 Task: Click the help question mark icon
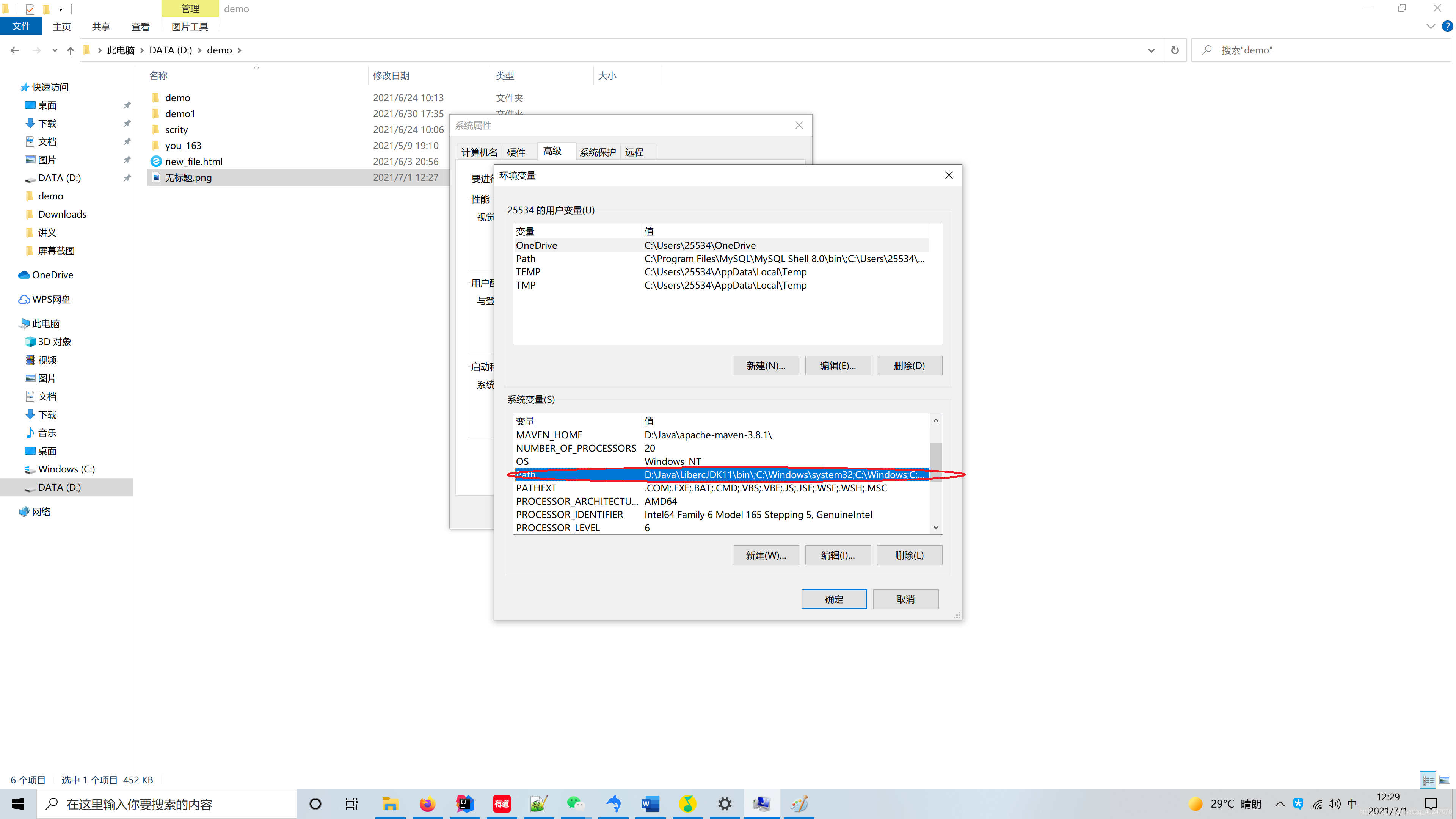(1447, 26)
